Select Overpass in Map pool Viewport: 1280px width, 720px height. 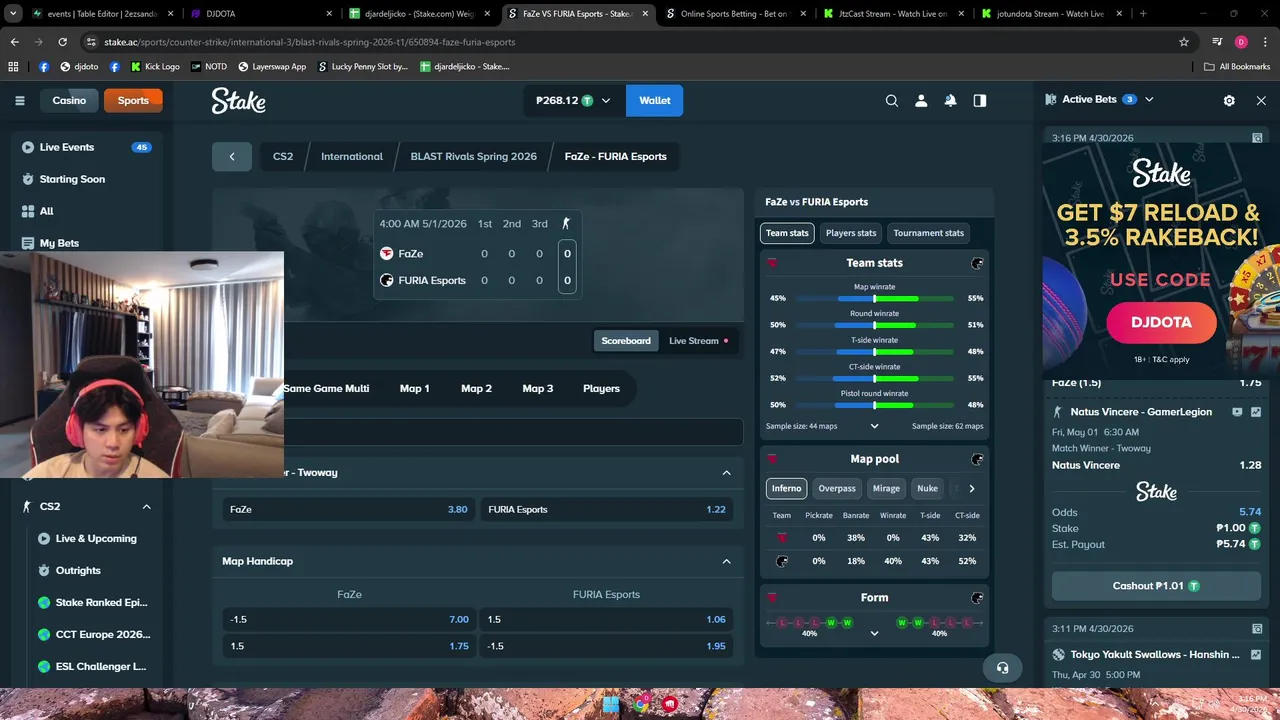[x=837, y=488]
